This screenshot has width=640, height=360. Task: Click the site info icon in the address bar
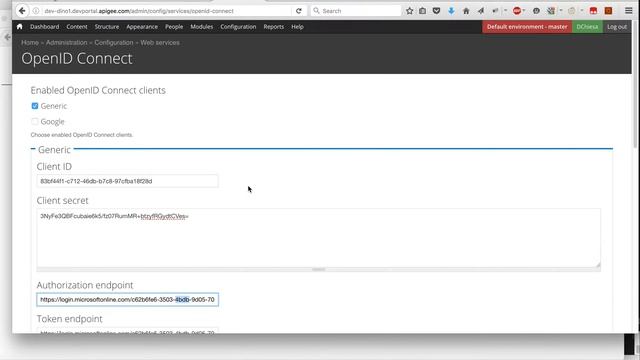36,11
